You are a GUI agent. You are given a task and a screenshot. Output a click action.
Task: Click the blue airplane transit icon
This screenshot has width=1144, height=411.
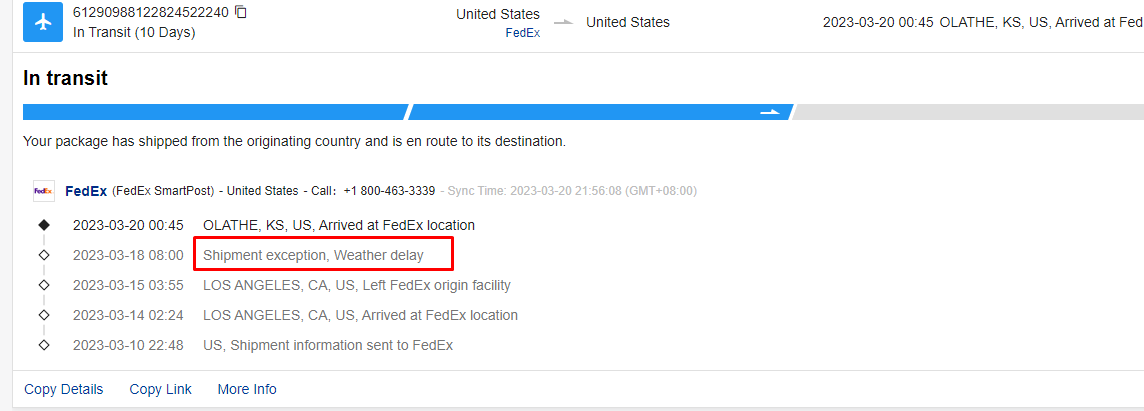(x=43, y=22)
